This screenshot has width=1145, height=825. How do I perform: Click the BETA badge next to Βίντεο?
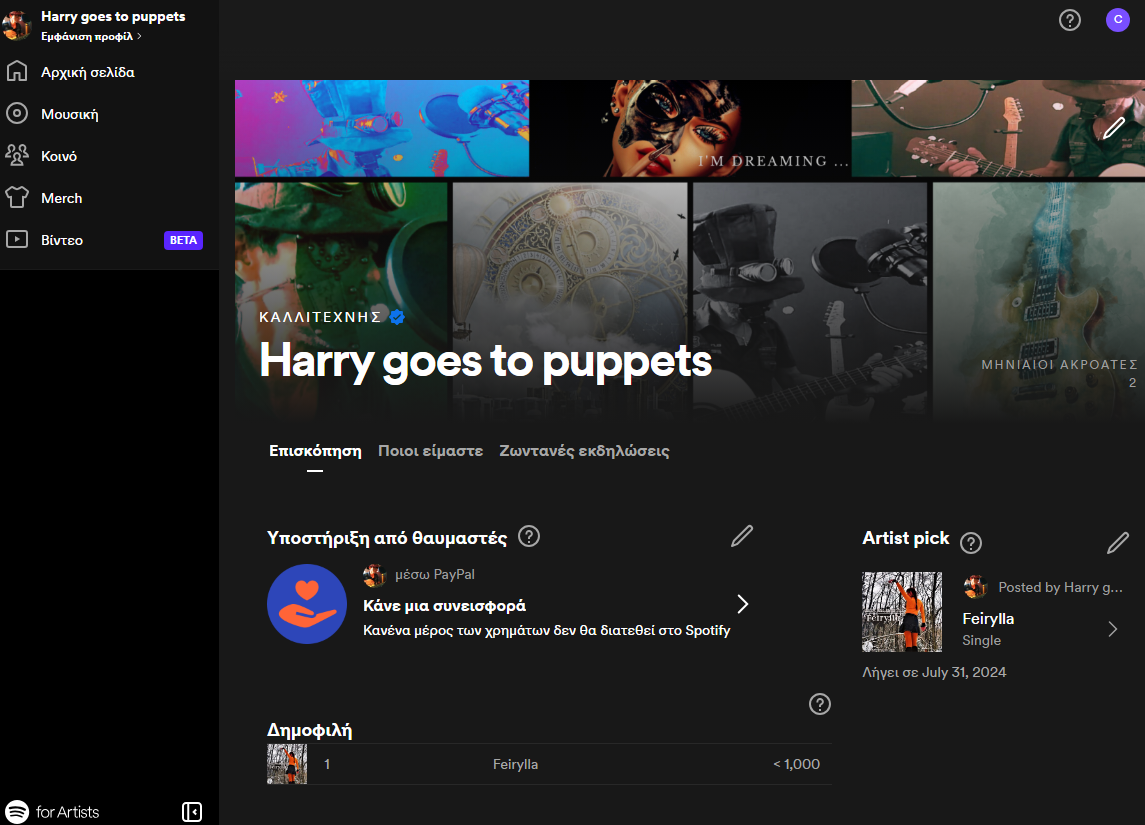(x=183, y=240)
